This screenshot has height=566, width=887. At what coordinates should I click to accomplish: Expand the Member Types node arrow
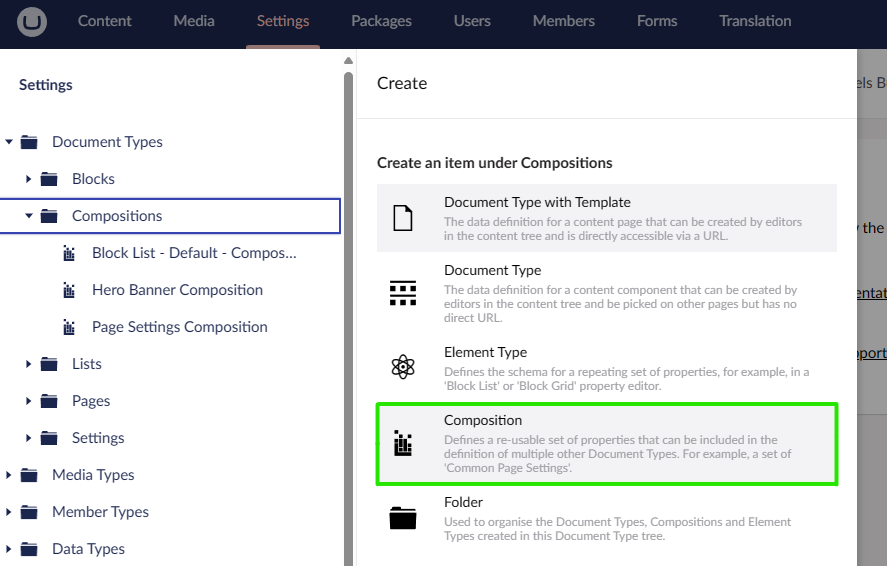(9, 512)
